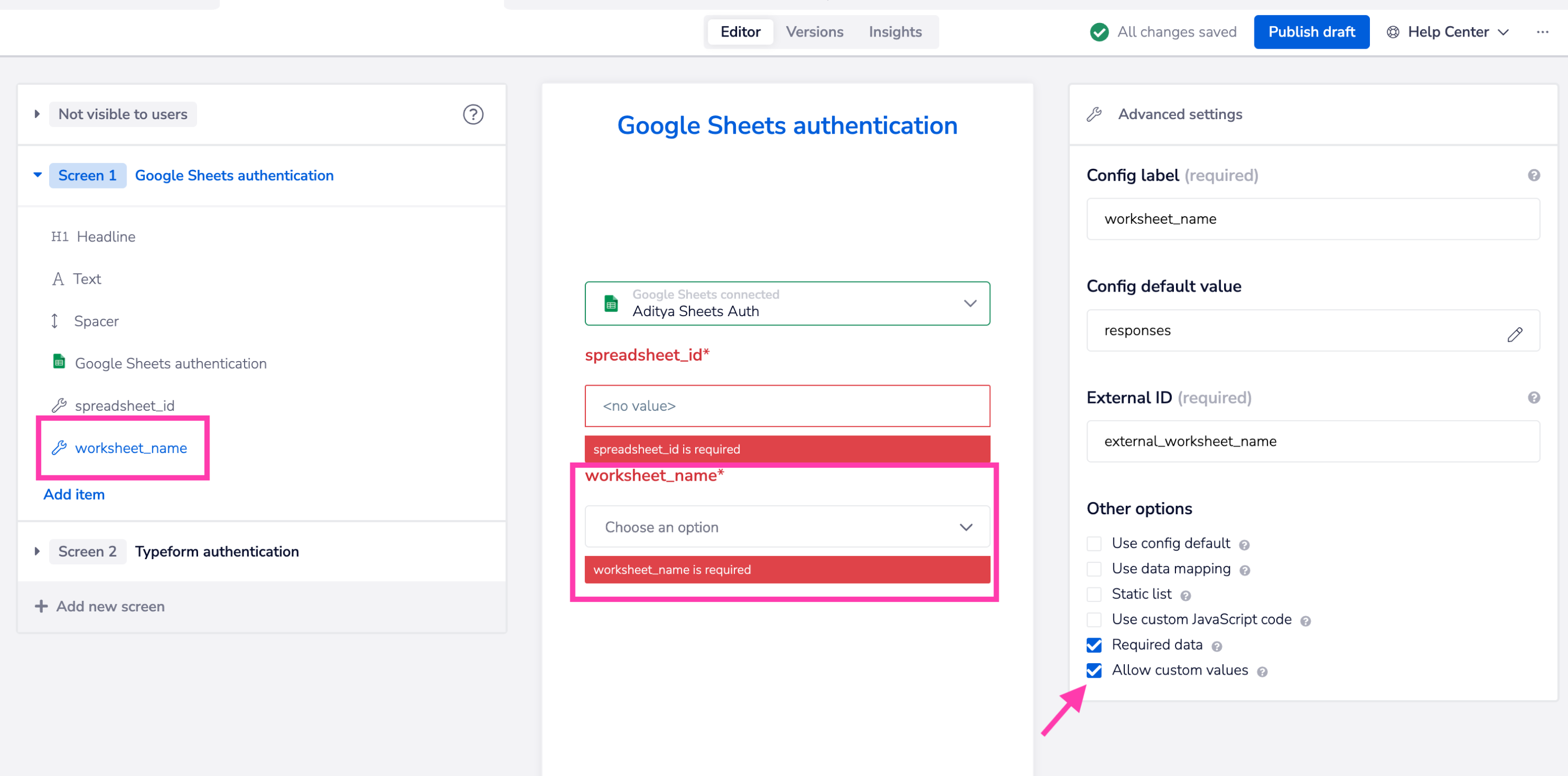Open Advanced settings via wrench icon
The image size is (1568, 776).
(x=1094, y=114)
